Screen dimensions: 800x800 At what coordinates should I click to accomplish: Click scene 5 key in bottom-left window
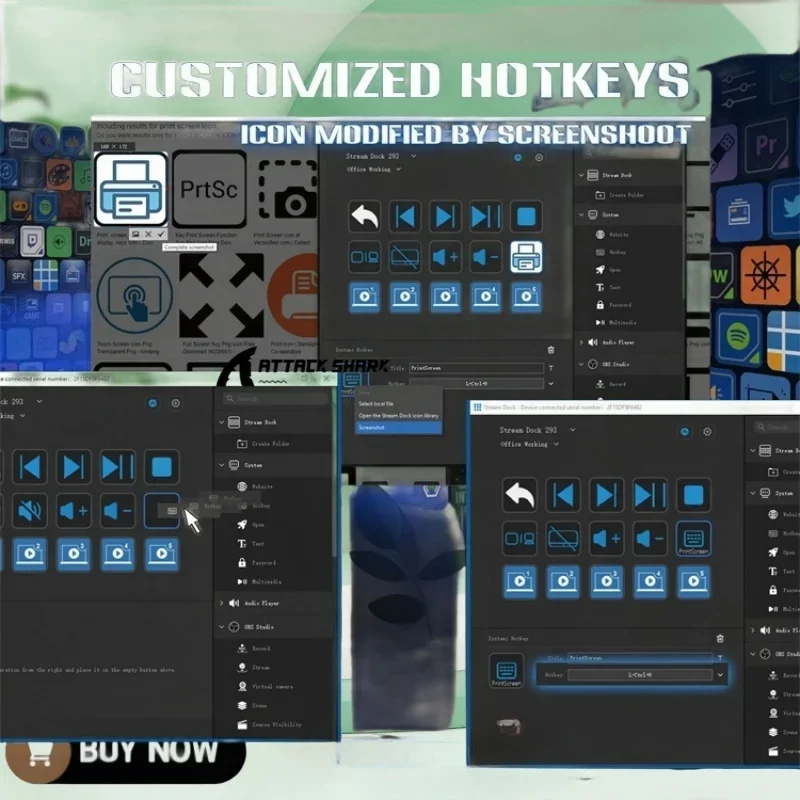pos(162,554)
